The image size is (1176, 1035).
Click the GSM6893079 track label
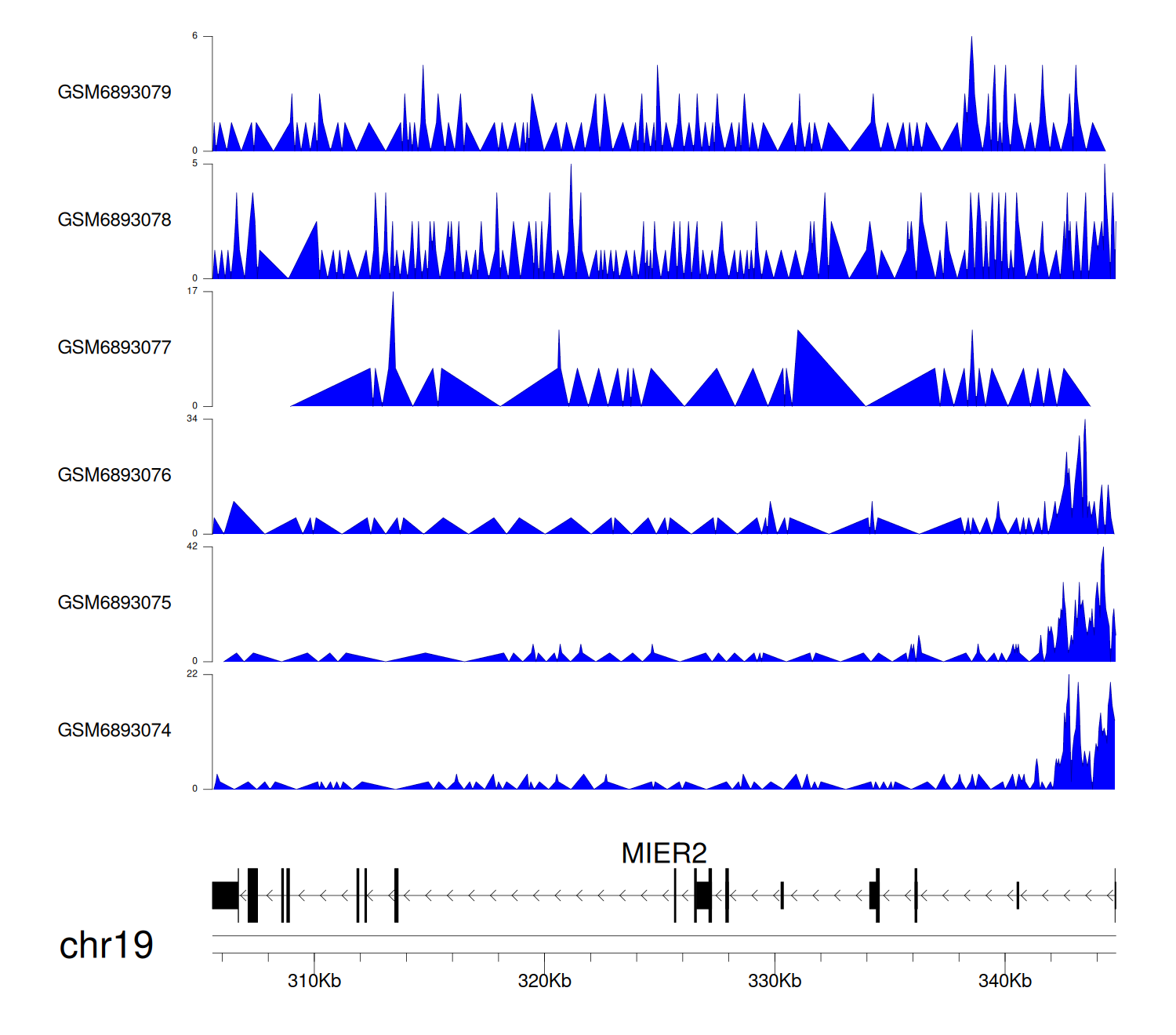tap(114, 92)
